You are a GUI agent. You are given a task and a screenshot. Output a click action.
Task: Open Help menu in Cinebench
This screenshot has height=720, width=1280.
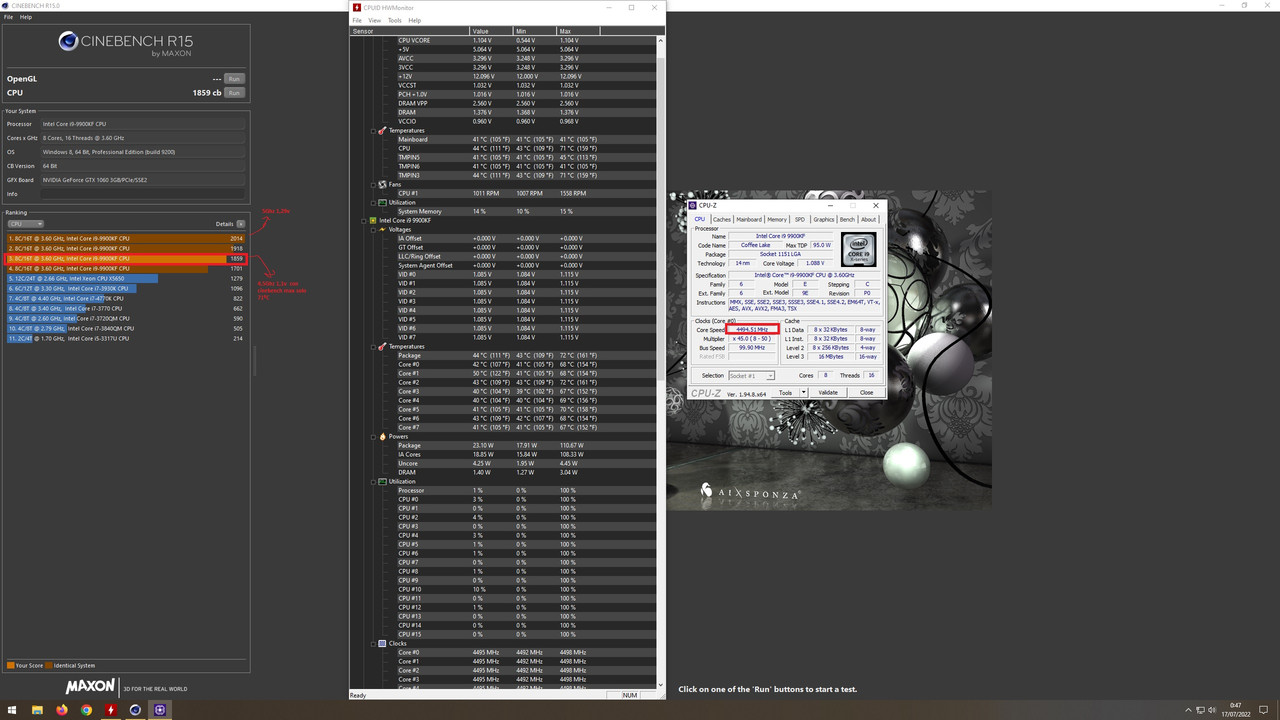point(26,17)
